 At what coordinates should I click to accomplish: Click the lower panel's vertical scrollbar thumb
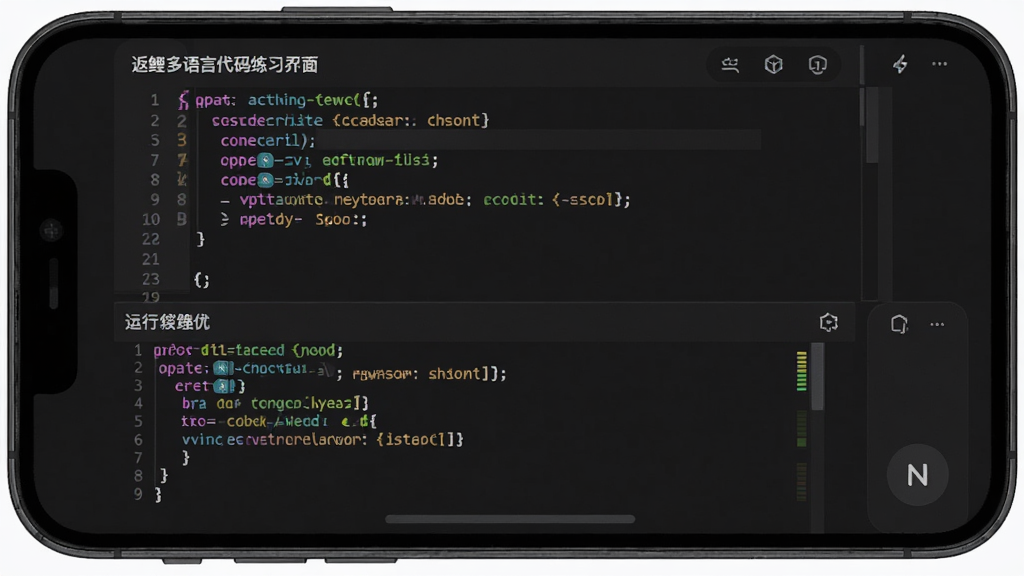(817, 377)
